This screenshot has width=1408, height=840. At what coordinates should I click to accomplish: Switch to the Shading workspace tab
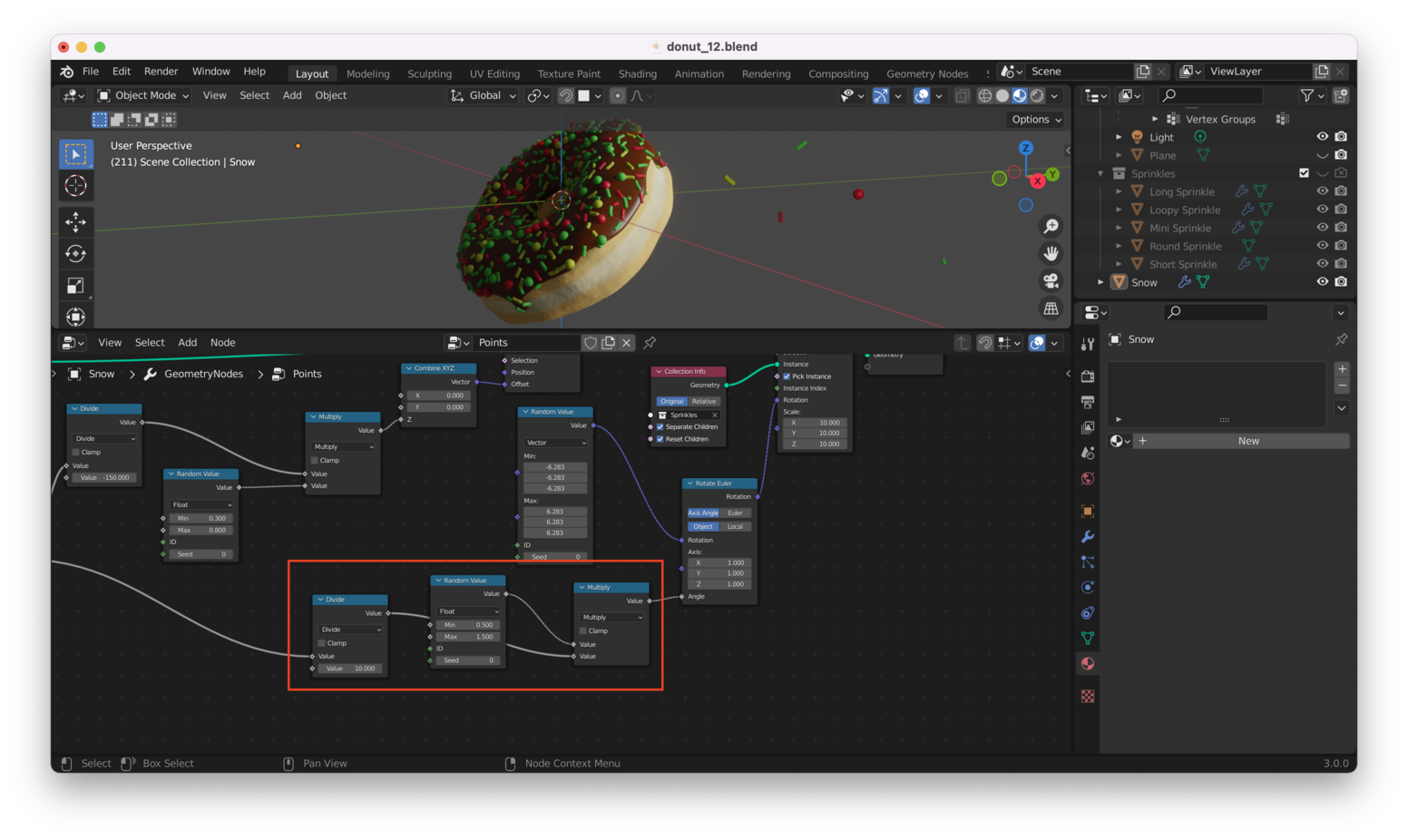pyautogui.click(x=637, y=73)
